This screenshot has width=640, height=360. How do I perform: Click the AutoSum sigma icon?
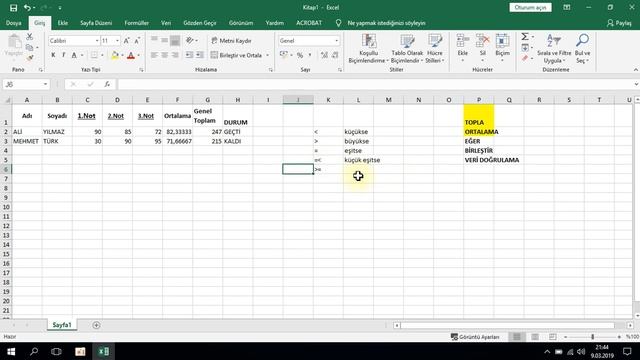point(525,37)
